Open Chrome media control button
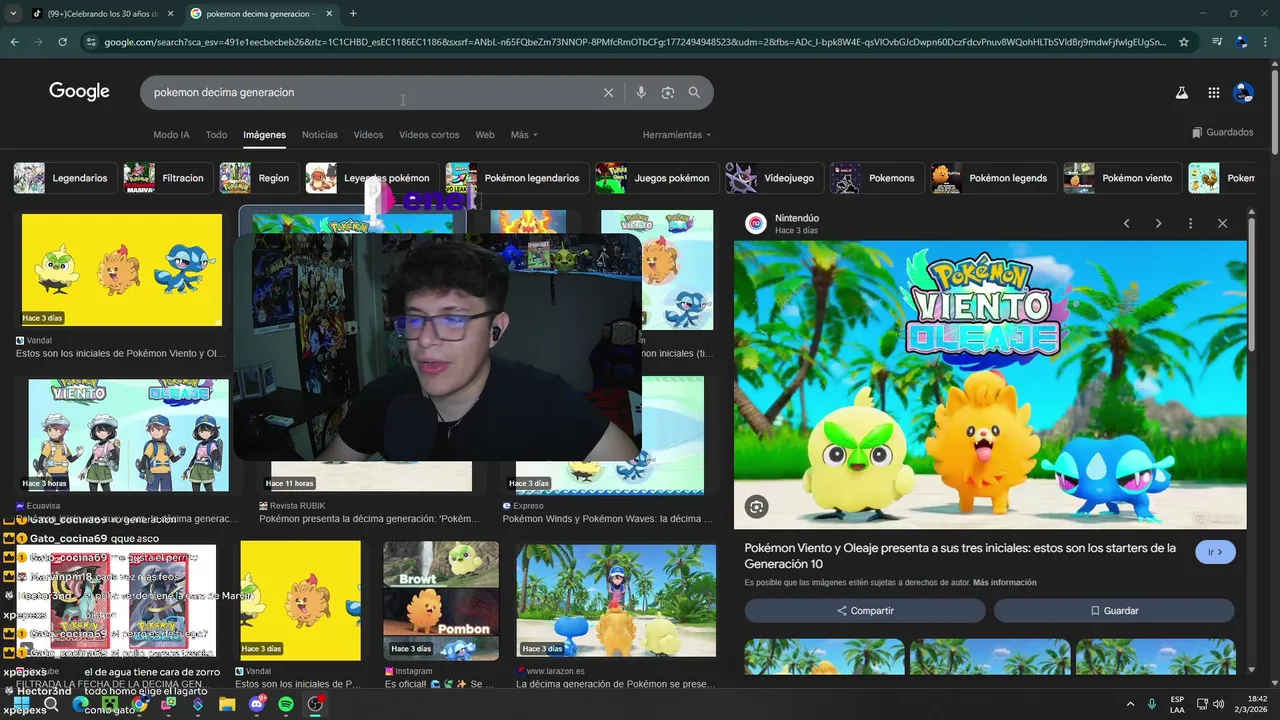The image size is (1280, 720). pyautogui.click(x=1217, y=42)
